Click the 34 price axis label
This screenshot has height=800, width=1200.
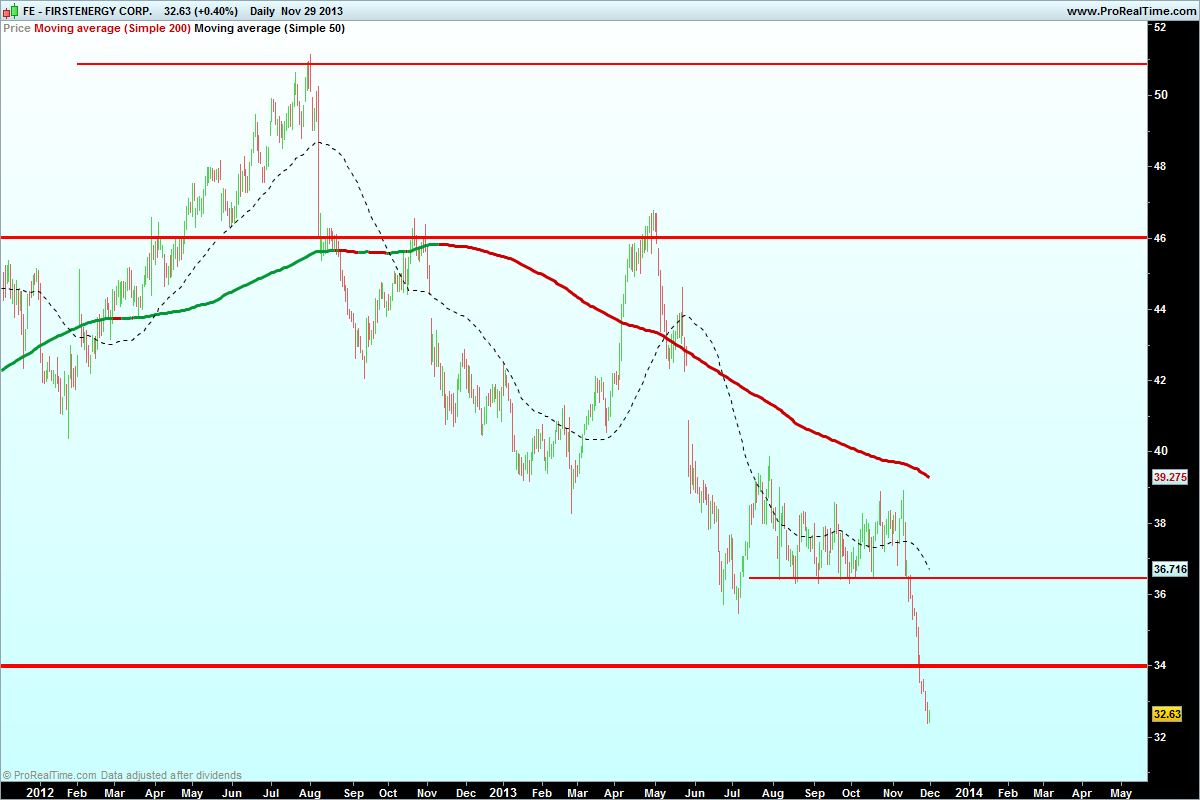point(1161,665)
